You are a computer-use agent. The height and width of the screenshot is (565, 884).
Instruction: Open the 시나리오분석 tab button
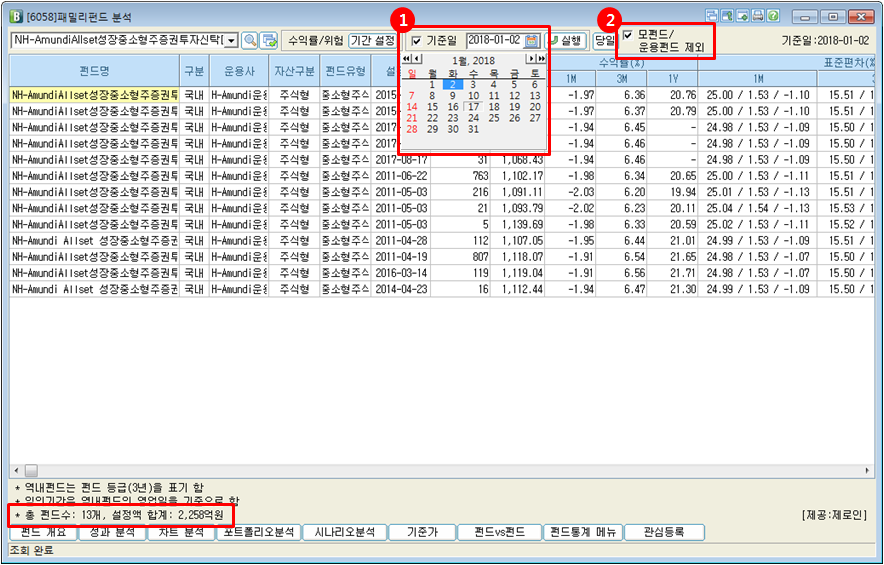344,532
